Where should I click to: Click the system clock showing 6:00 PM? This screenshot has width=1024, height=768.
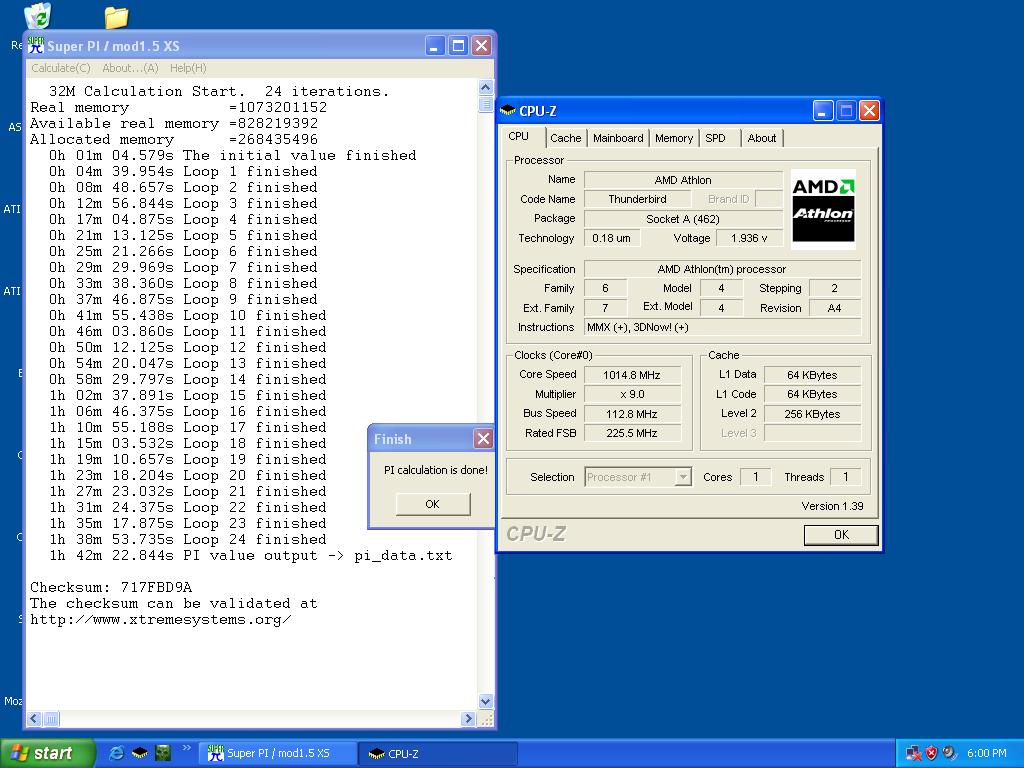[x=987, y=753]
